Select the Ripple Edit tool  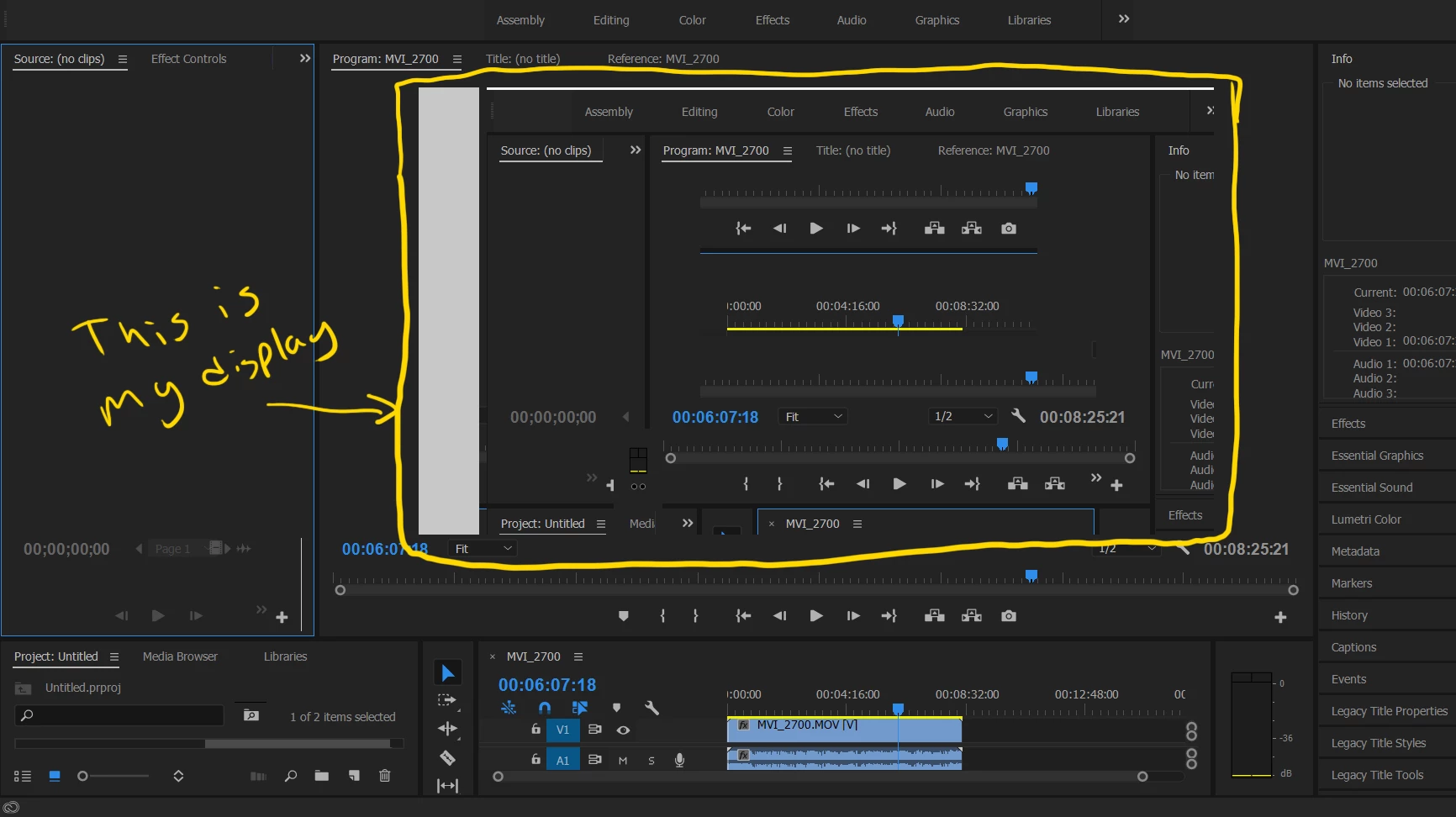[447, 729]
